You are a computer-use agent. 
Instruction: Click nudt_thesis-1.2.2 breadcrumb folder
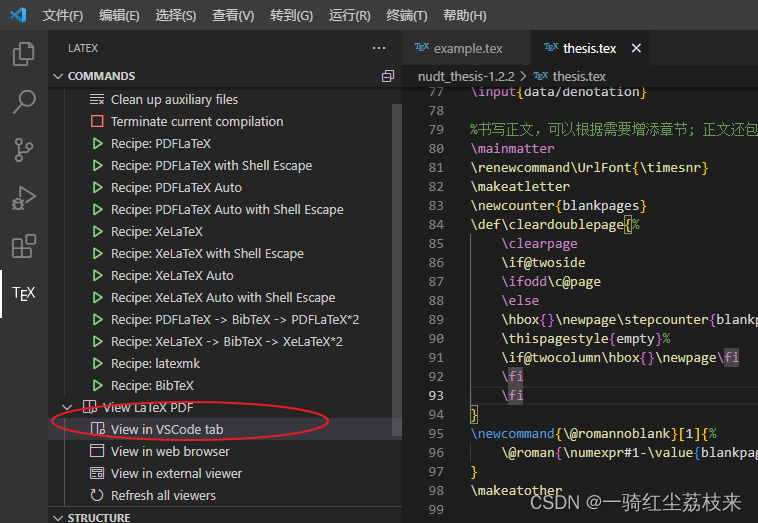(x=466, y=76)
